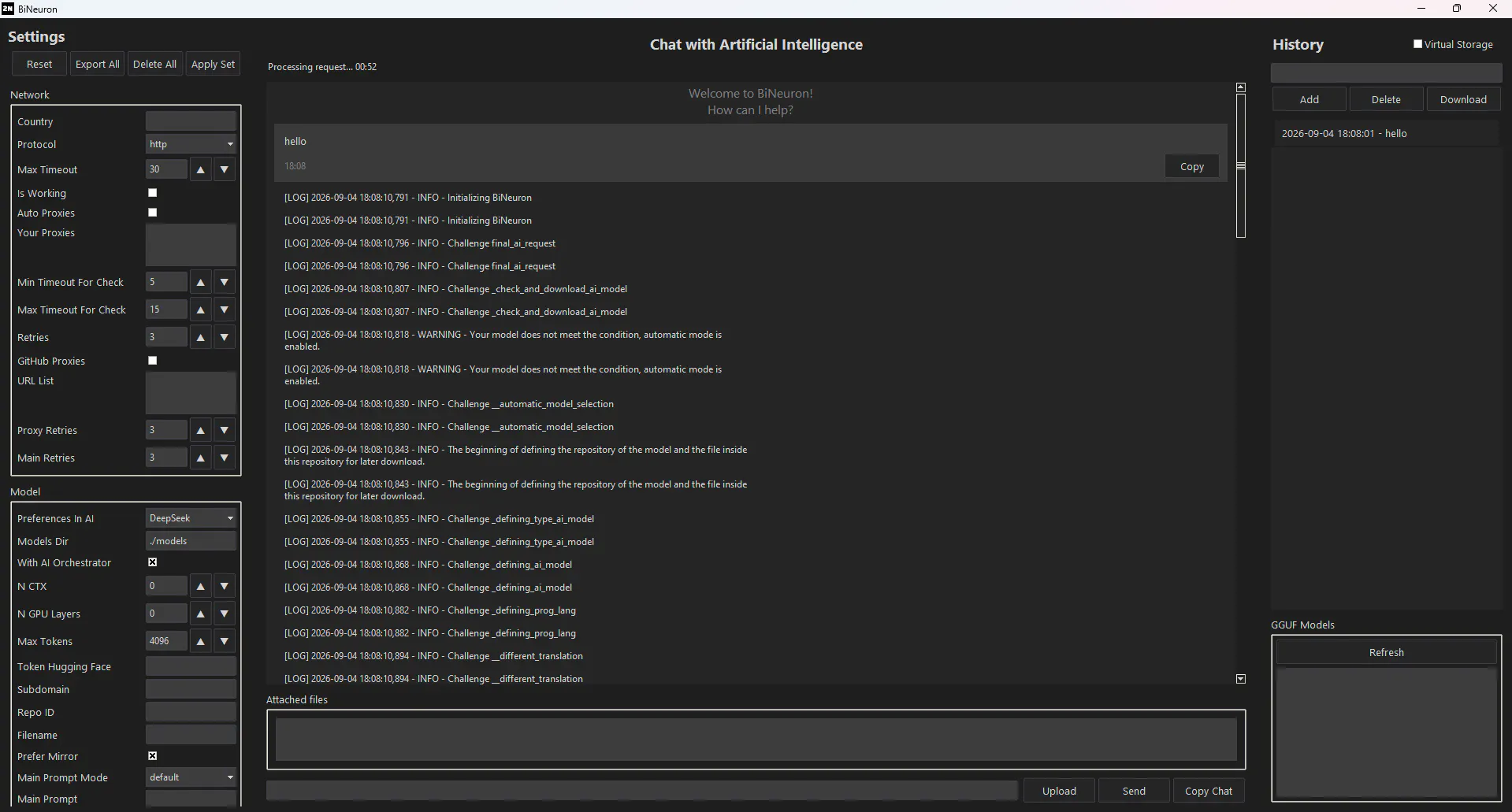Uncheck Prefer Mirror option
This screenshot has height=812, width=1512.
[x=153, y=756]
